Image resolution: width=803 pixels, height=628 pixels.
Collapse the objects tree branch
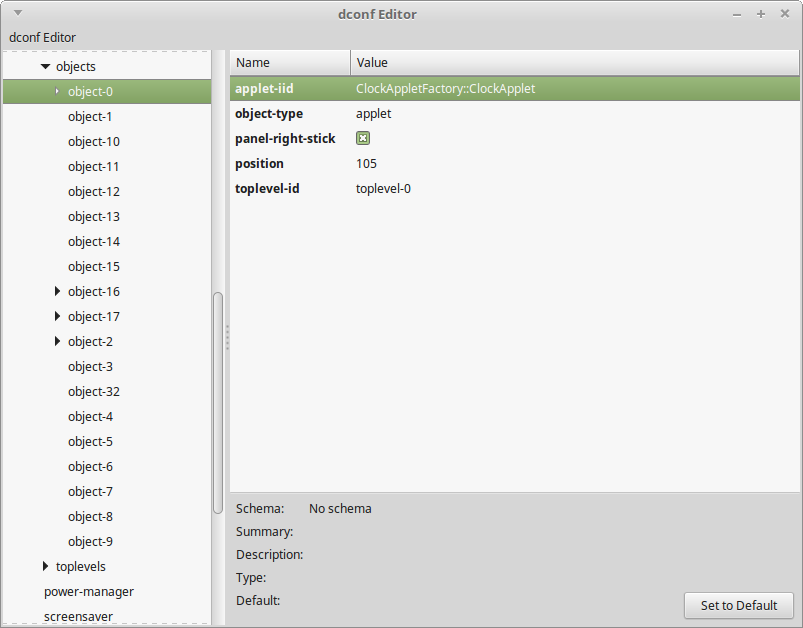pyautogui.click(x=44, y=66)
